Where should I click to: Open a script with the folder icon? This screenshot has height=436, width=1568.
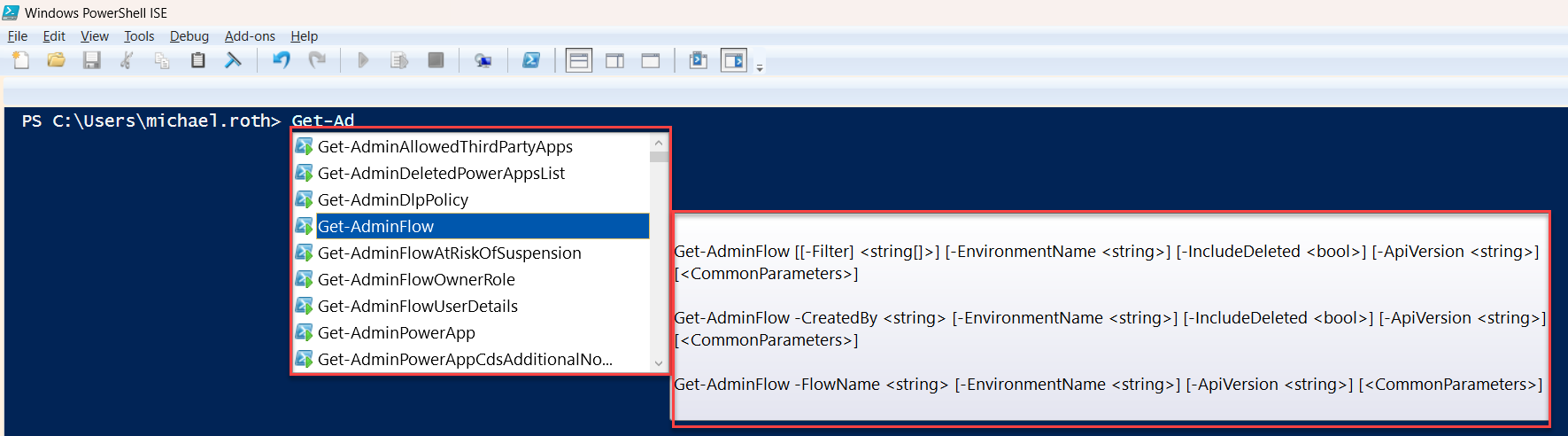(x=56, y=60)
